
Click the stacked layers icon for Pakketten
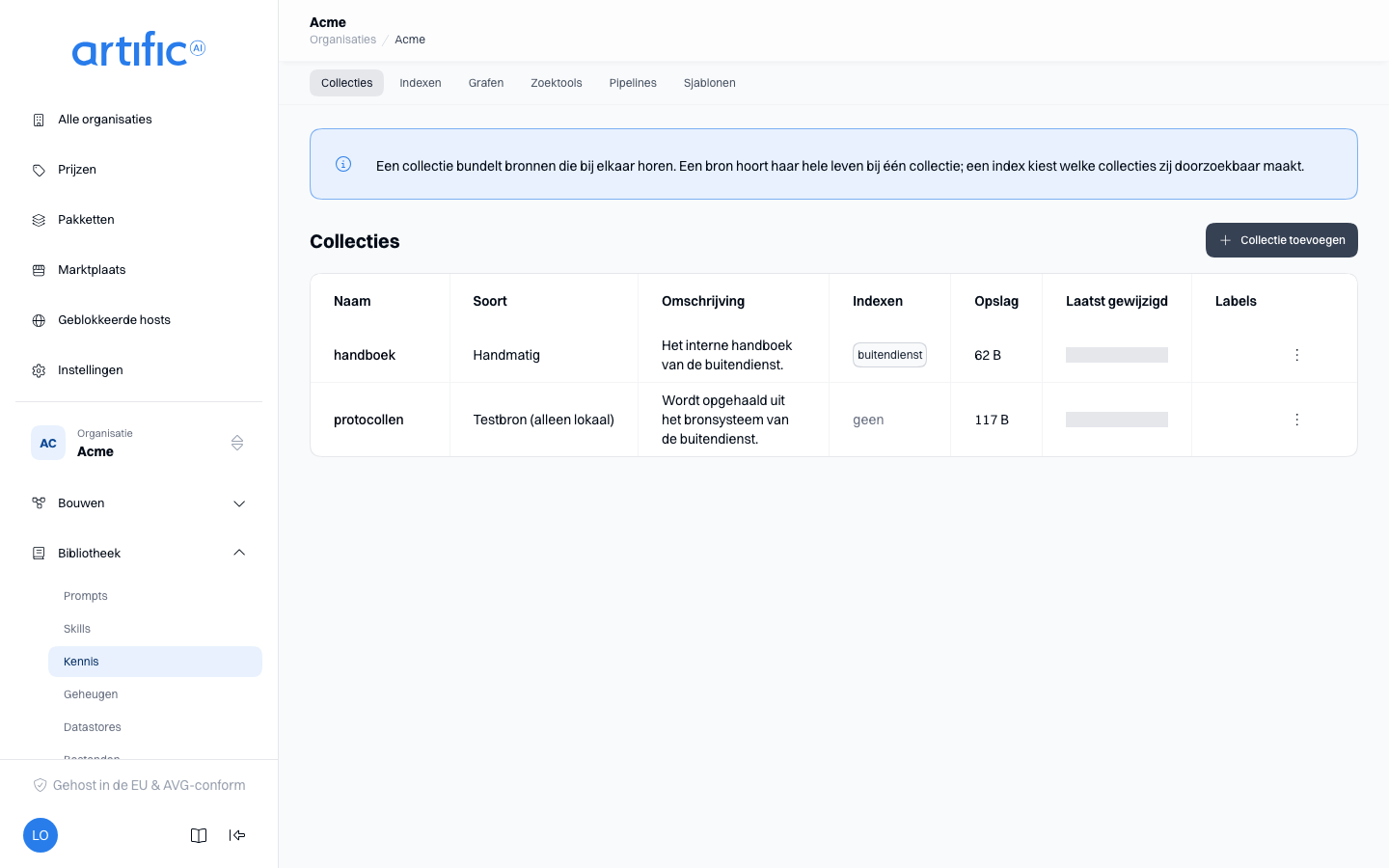pos(39,220)
